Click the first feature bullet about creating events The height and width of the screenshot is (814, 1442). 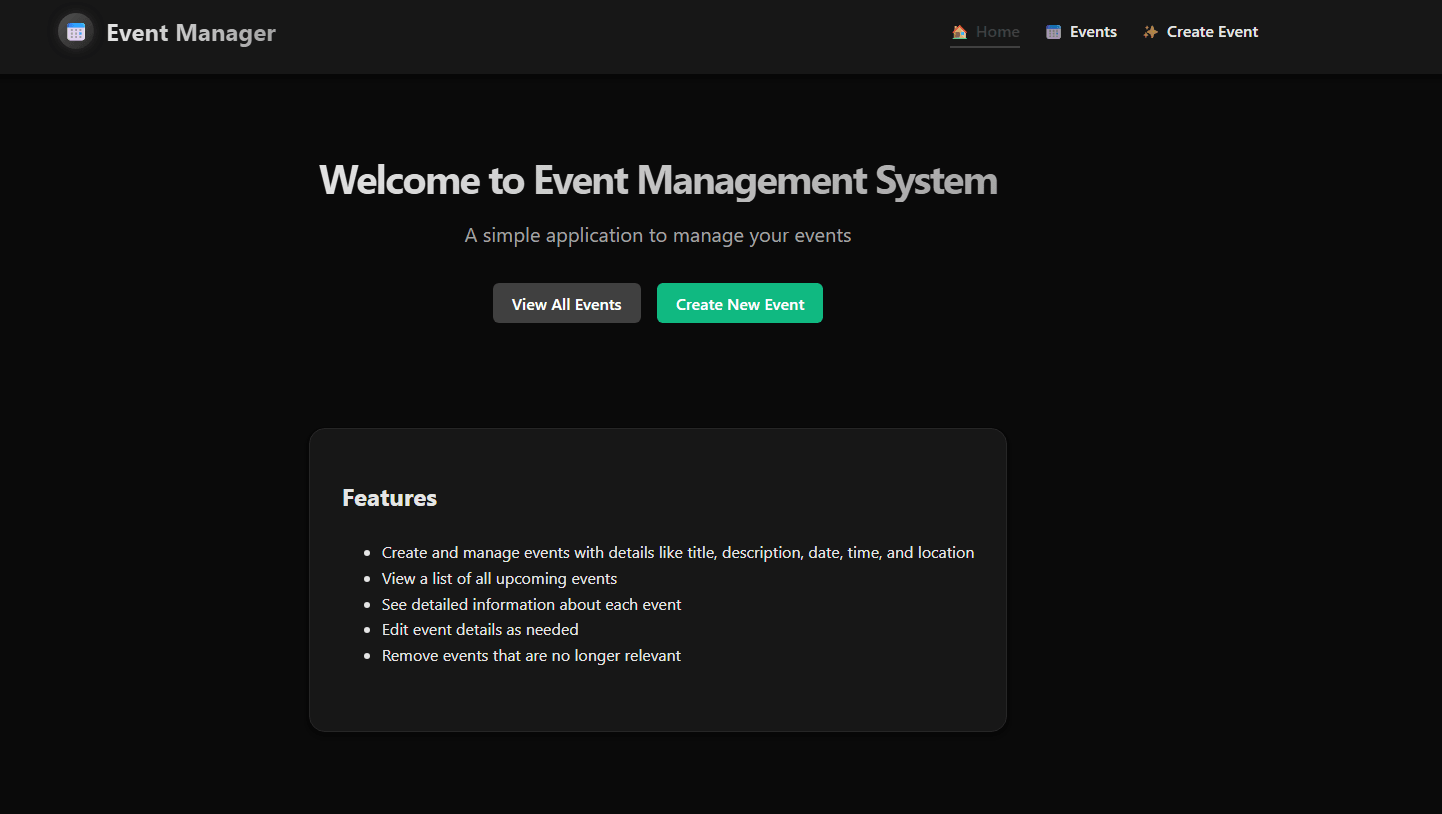pos(677,552)
